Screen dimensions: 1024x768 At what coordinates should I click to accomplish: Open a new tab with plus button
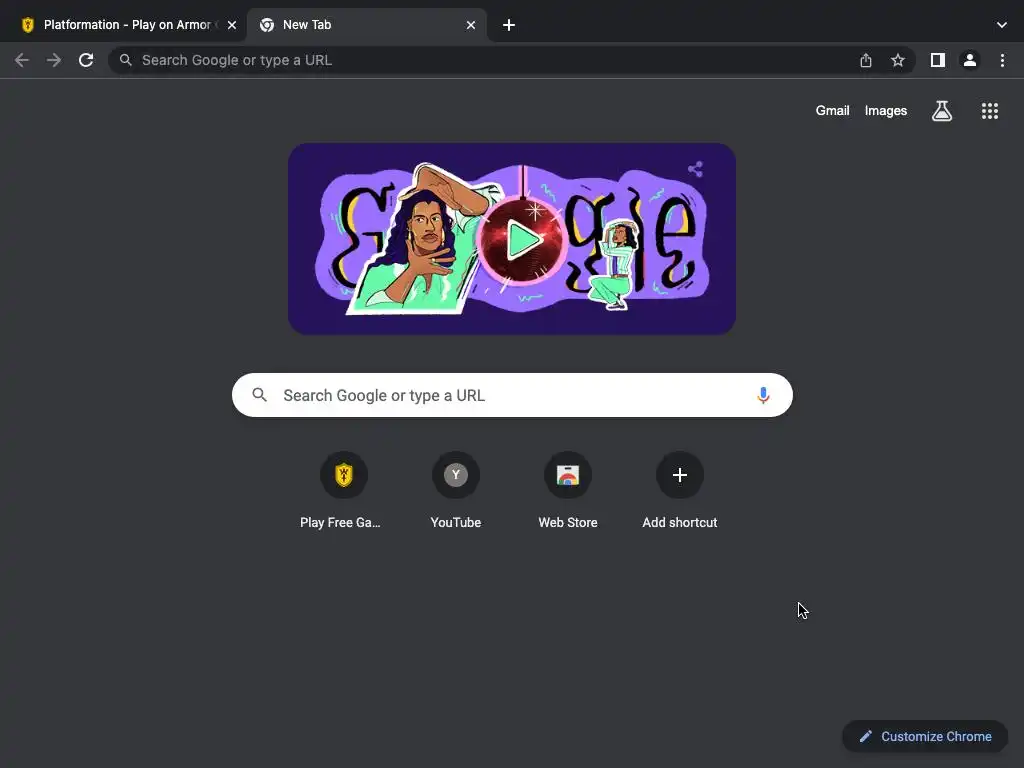(509, 25)
